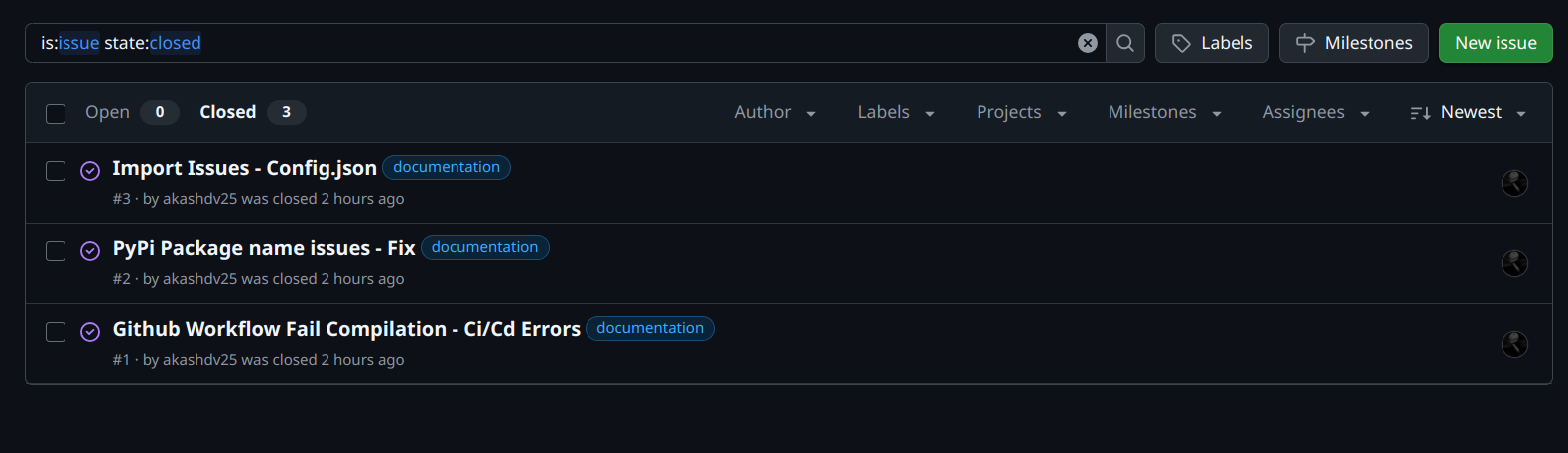Viewport: 1568px width, 453px height.
Task: Select the Closed issues tab
Action: [x=253, y=112]
